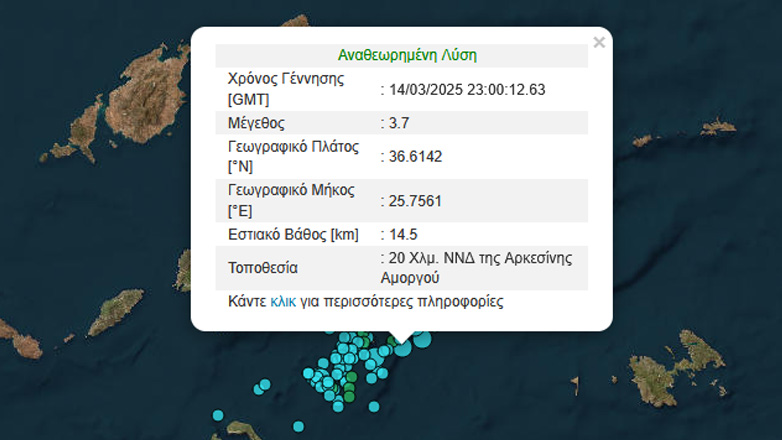Viewport: 782px width, 440px height.
Task: Click the 'Μέγεθος' row label
Action: click(257, 123)
